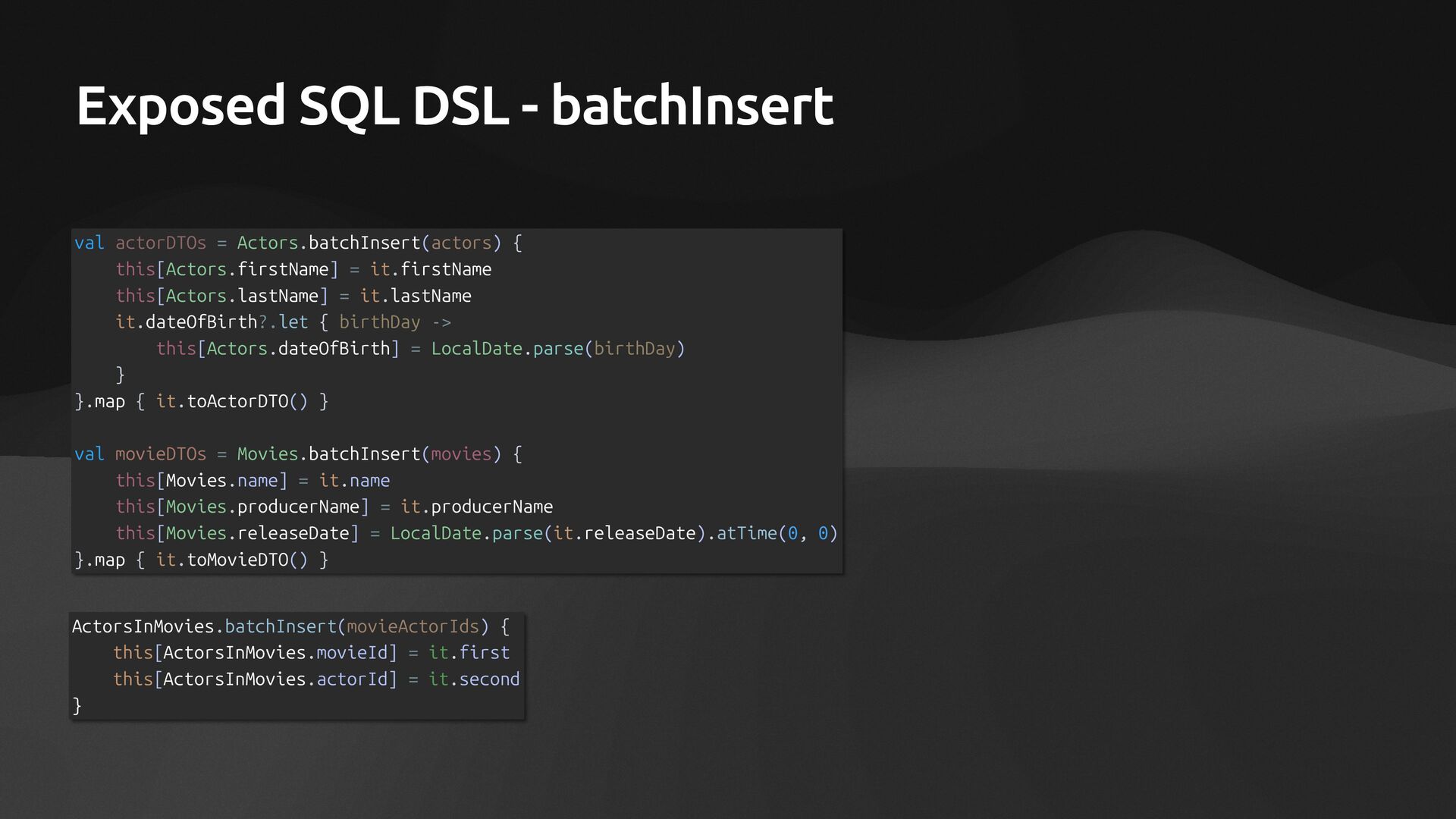1456x819 pixels.
Task: Click the slide title 'Exposed SQL DSL - batchInsert'
Action: click(x=454, y=105)
